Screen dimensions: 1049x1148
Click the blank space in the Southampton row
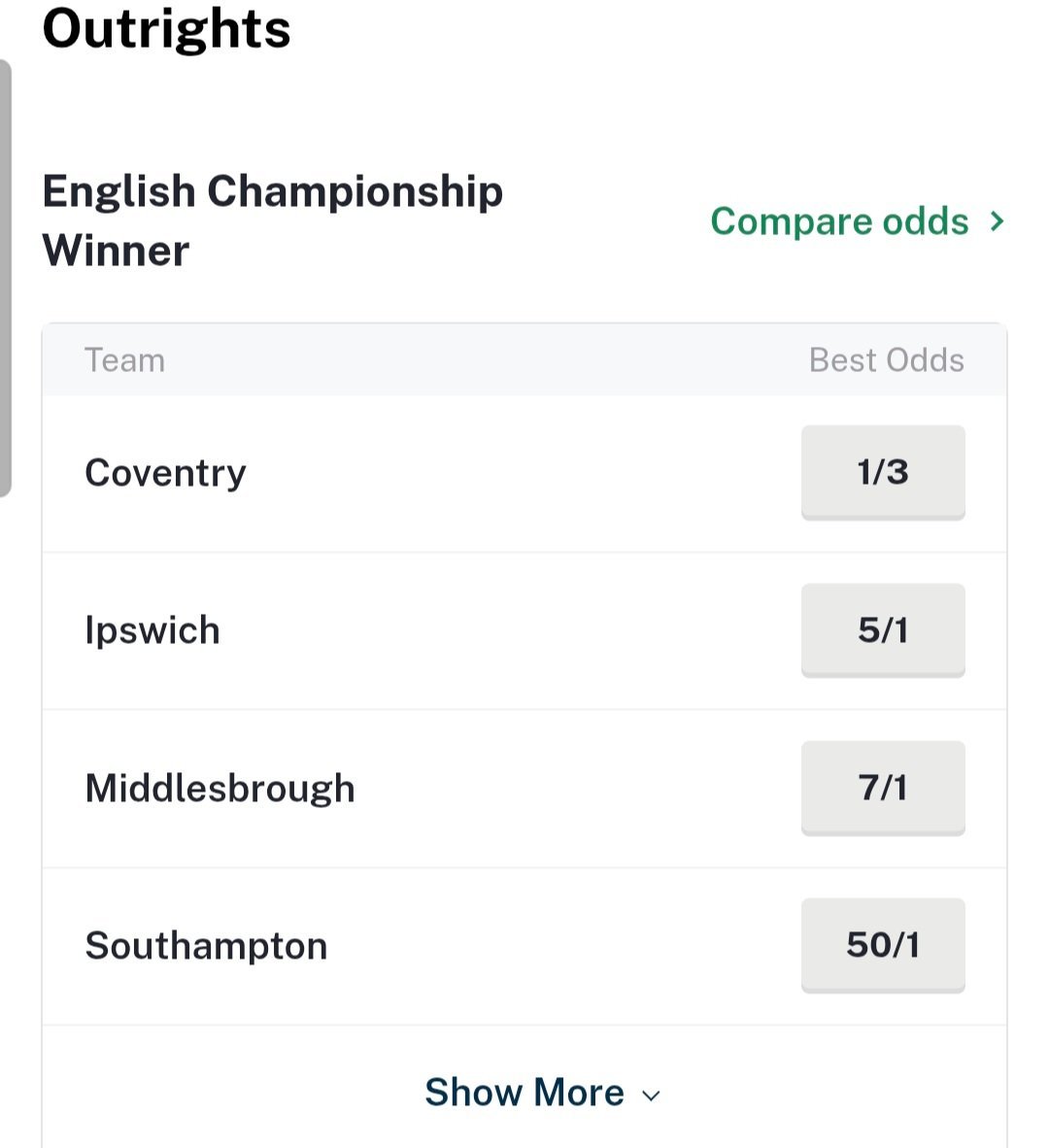point(563,946)
